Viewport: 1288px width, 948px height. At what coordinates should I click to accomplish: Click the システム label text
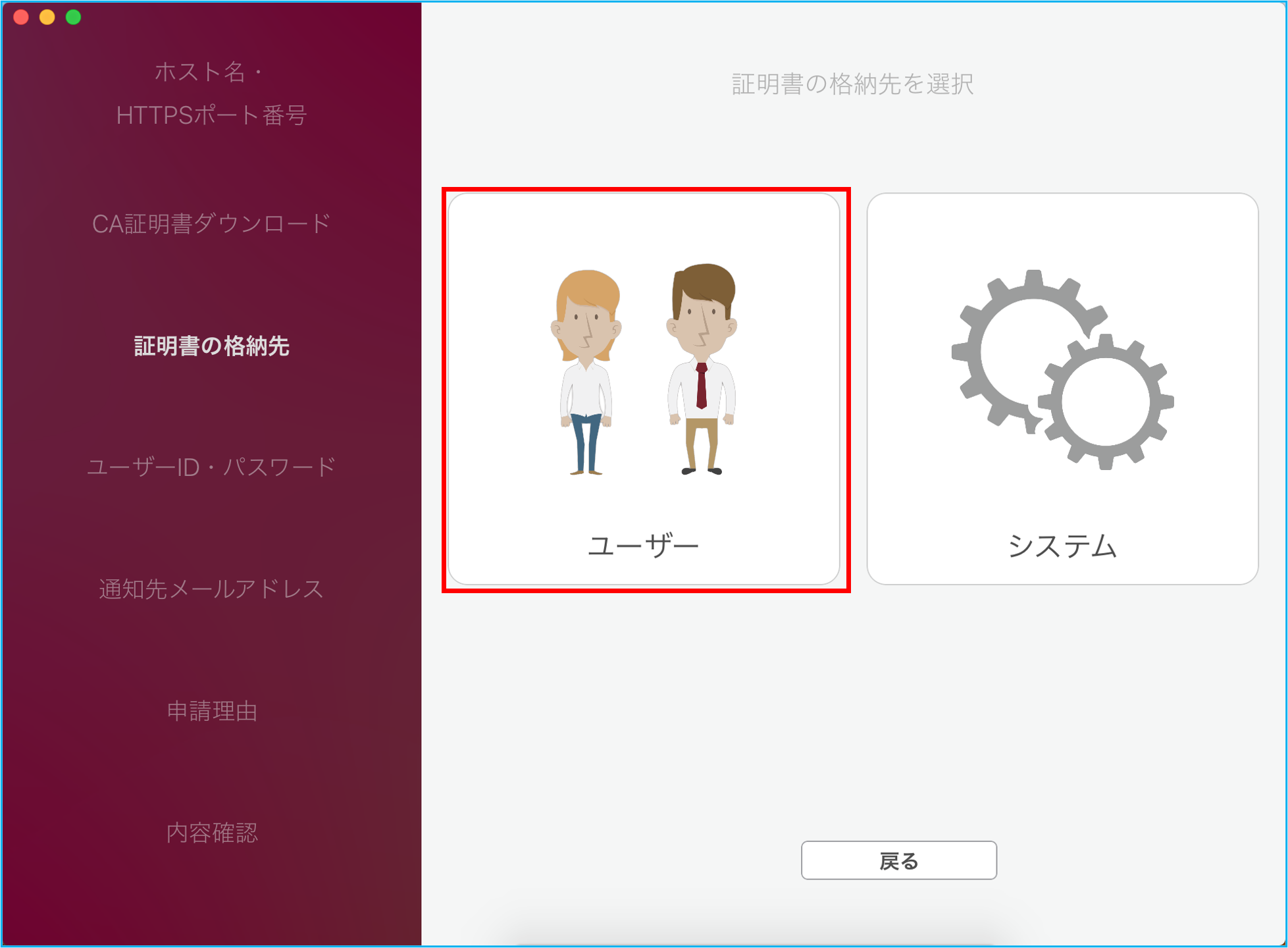point(1062,546)
